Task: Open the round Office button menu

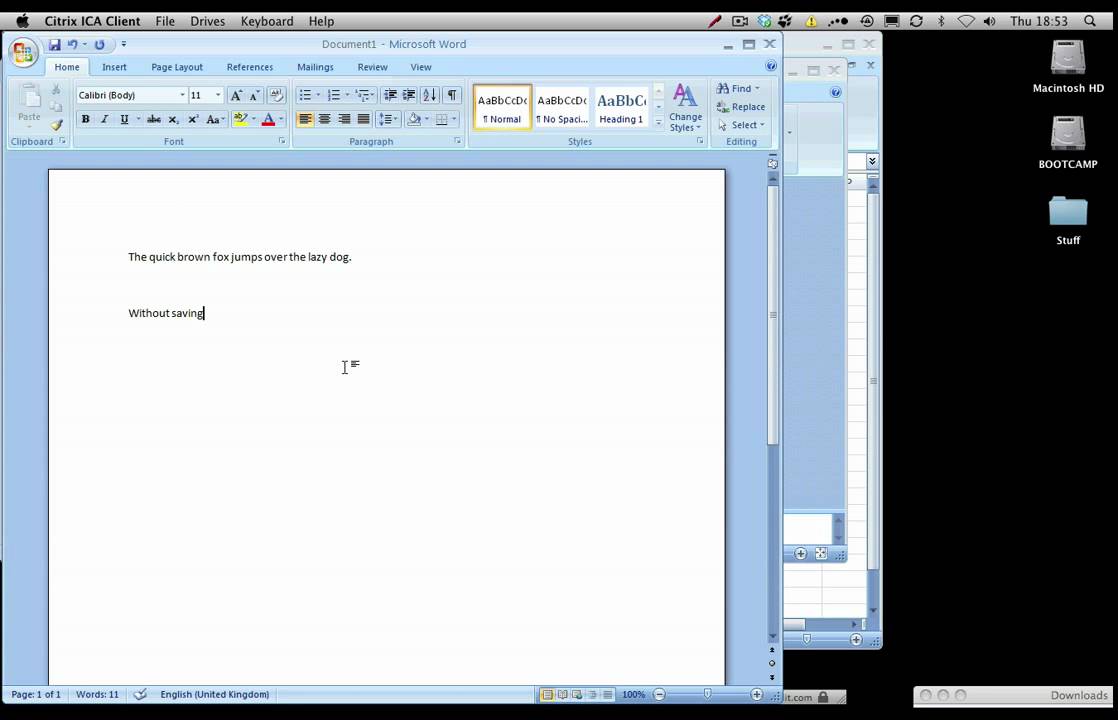Action: coord(23,52)
